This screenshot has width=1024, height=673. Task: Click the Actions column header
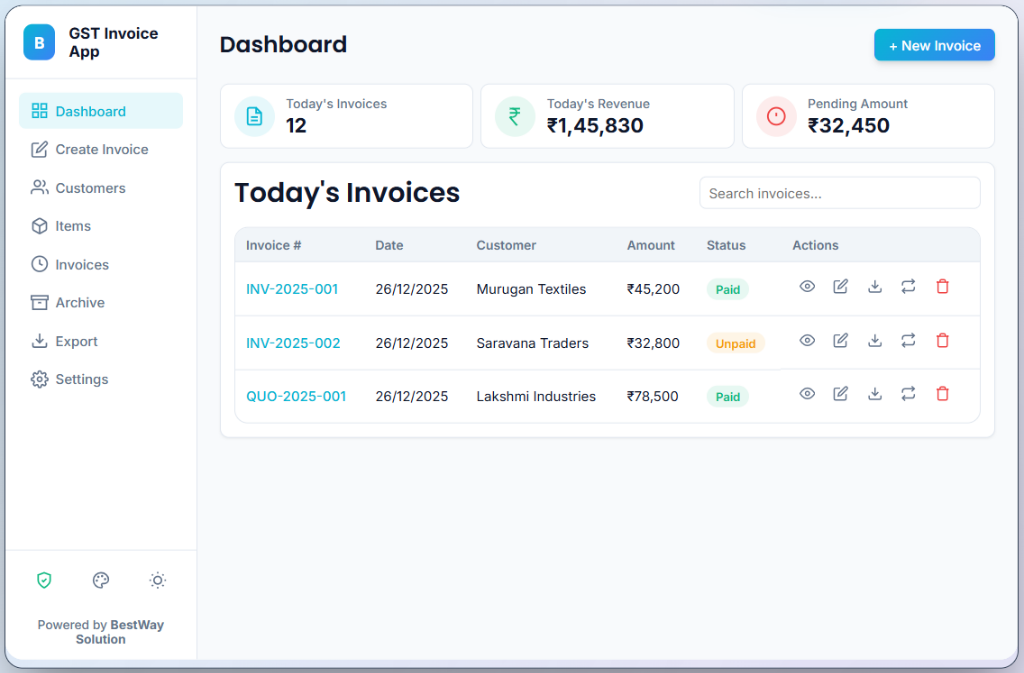[x=815, y=245]
